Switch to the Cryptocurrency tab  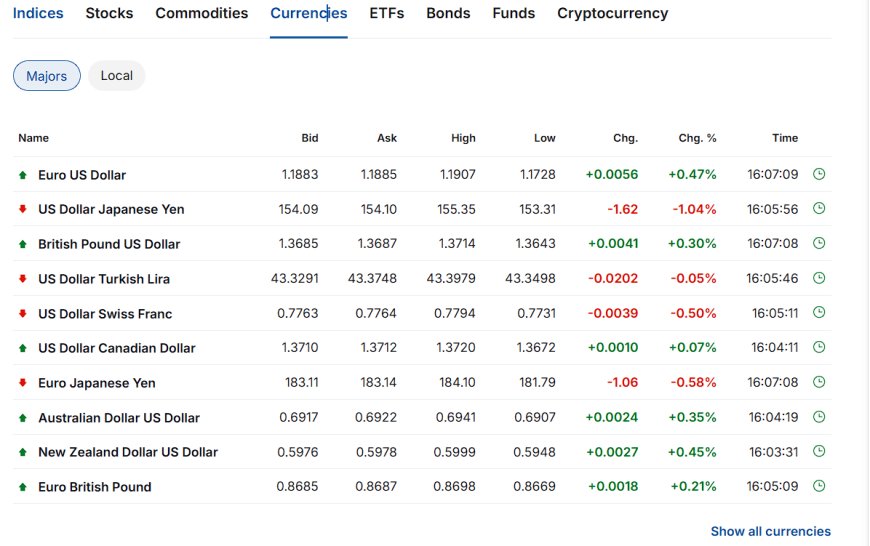[613, 13]
